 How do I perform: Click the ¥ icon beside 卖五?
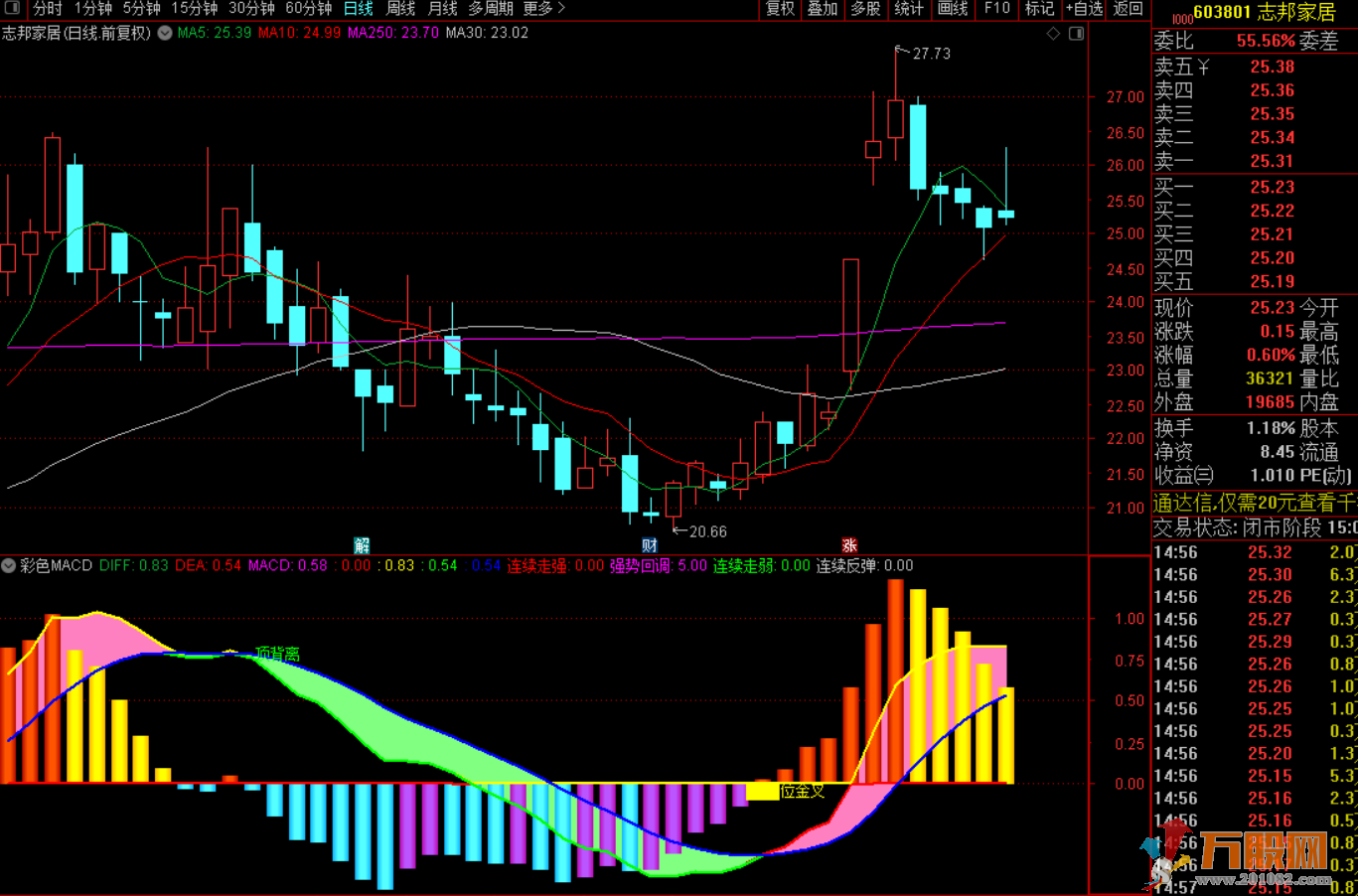(1204, 67)
